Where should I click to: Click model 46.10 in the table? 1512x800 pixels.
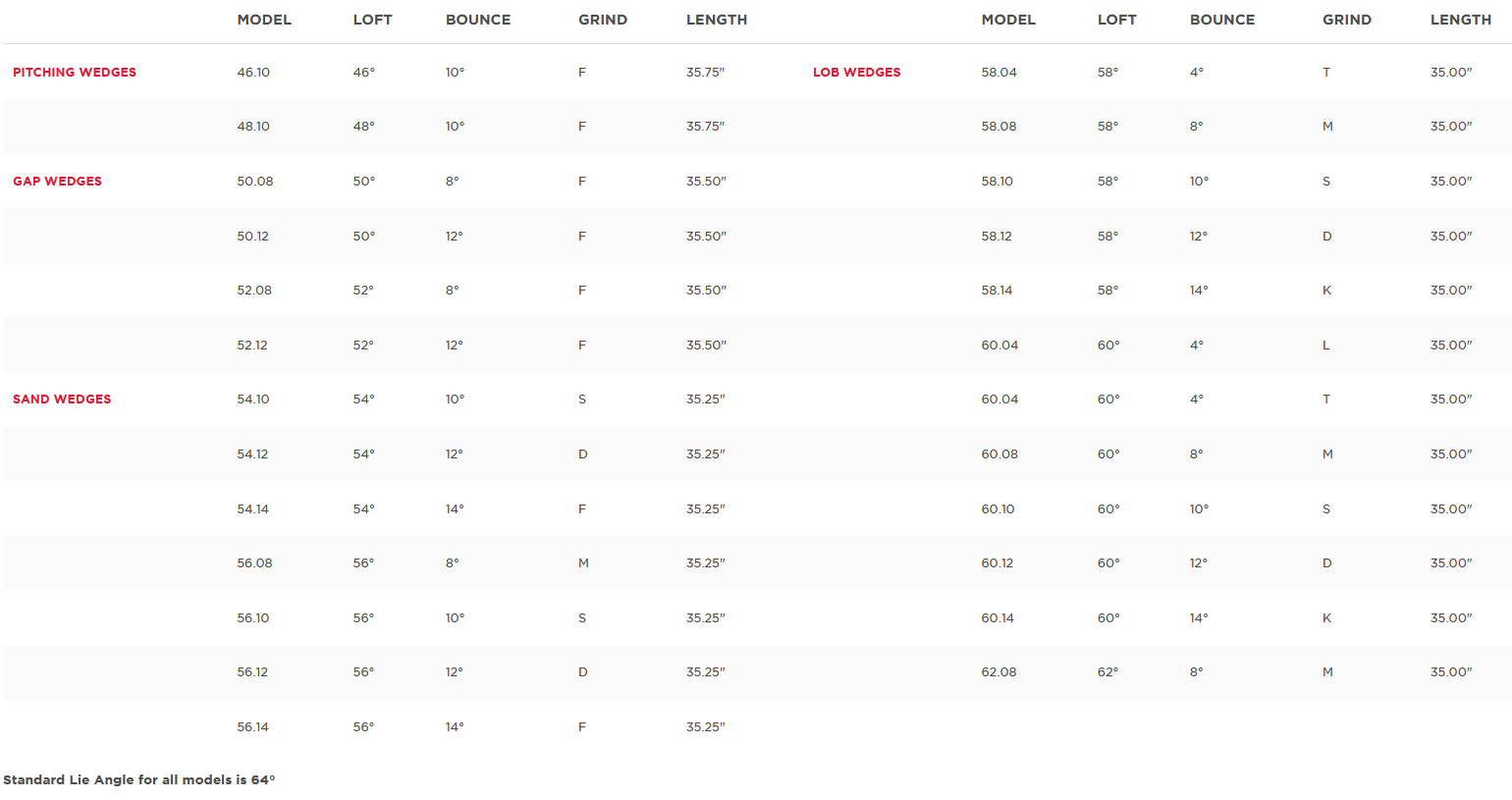pyautogui.click(x=253, y=73)
